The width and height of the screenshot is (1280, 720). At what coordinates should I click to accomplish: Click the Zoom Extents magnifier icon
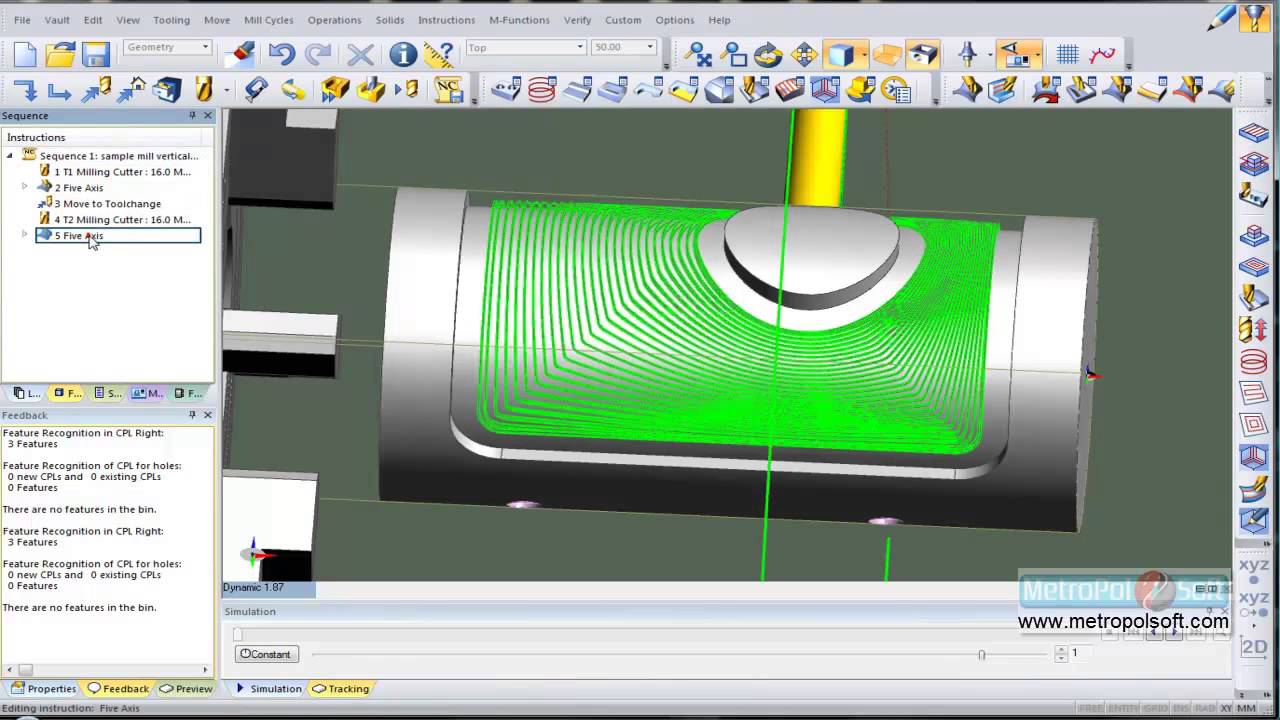click(698, 55)
